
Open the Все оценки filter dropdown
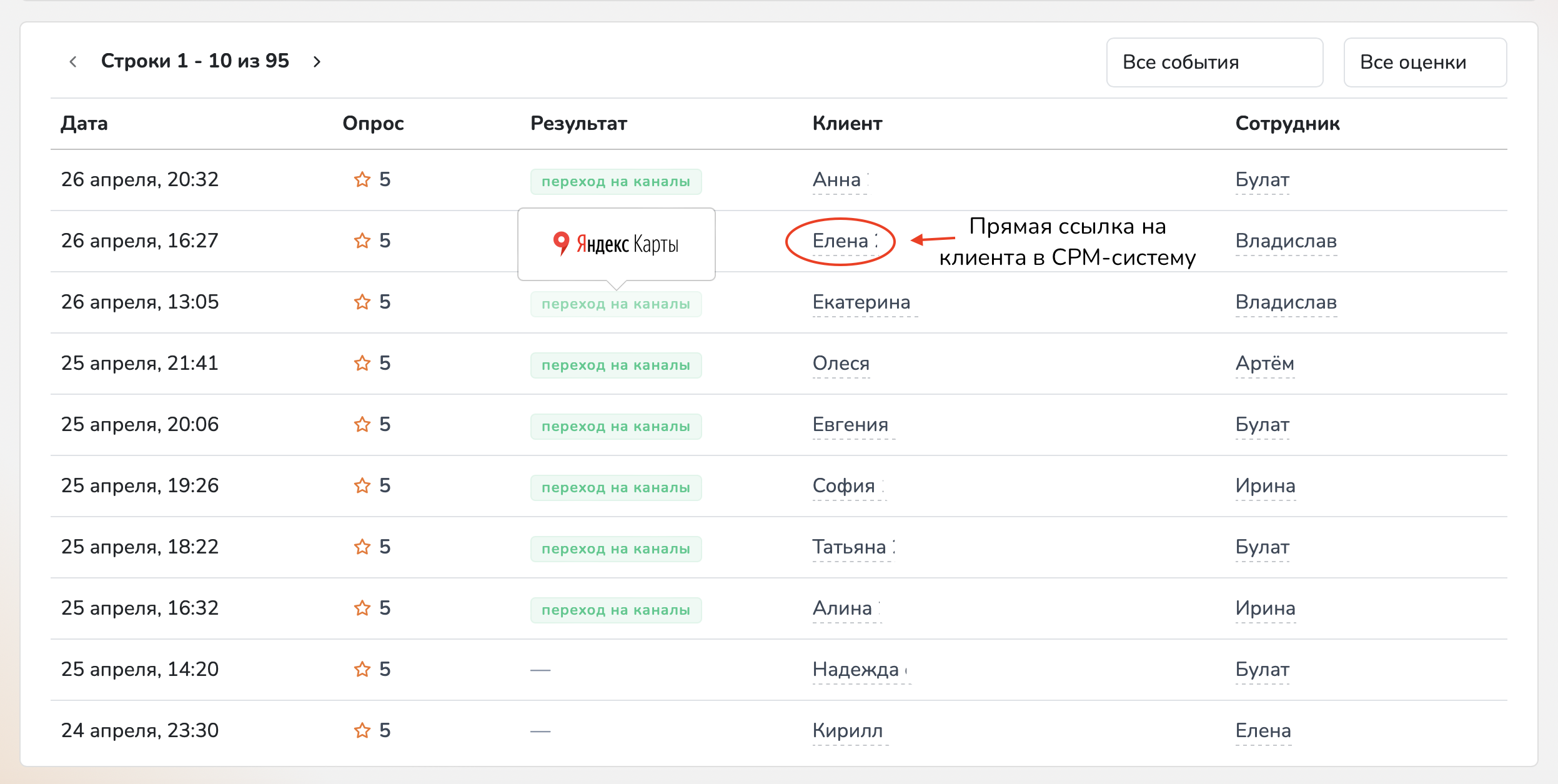click(1424, 62)
